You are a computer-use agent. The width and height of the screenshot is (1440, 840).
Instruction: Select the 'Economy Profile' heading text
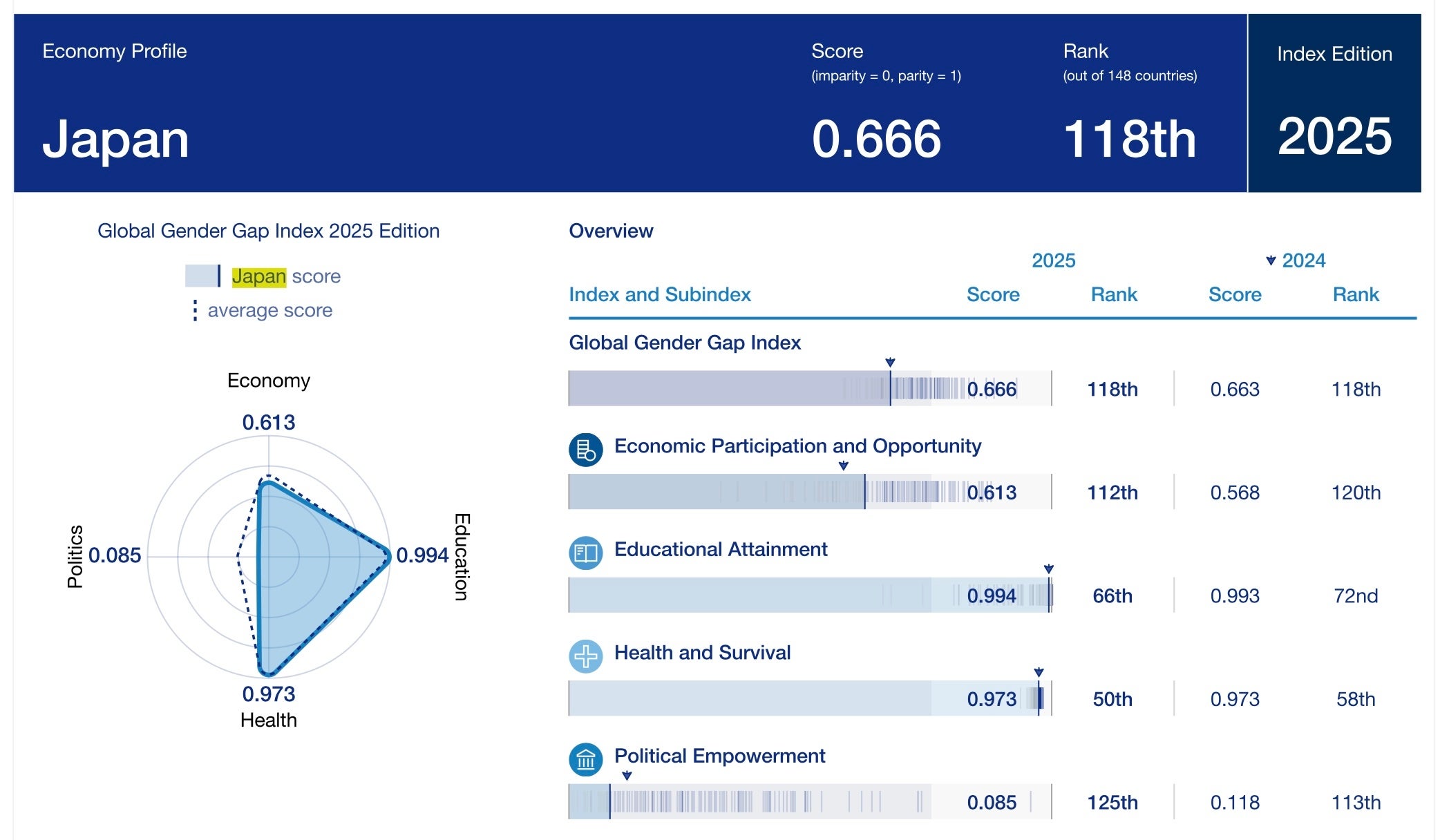(115, 51)
